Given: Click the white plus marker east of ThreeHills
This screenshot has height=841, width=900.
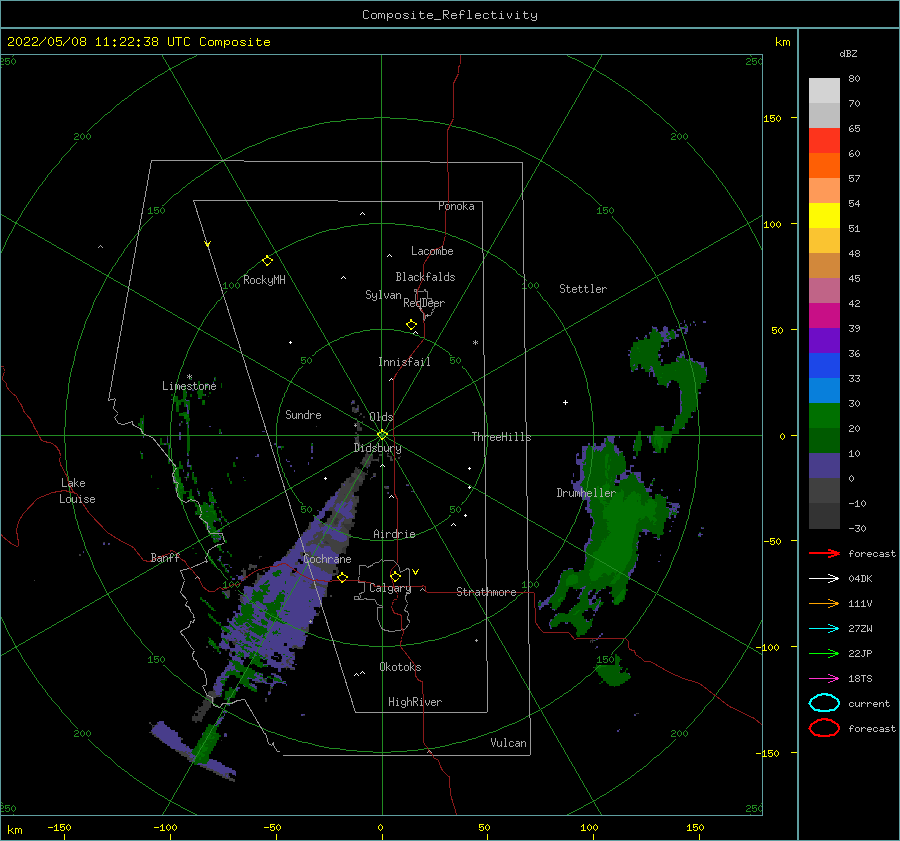Looking at the screenshot, I should pos(565,402).
